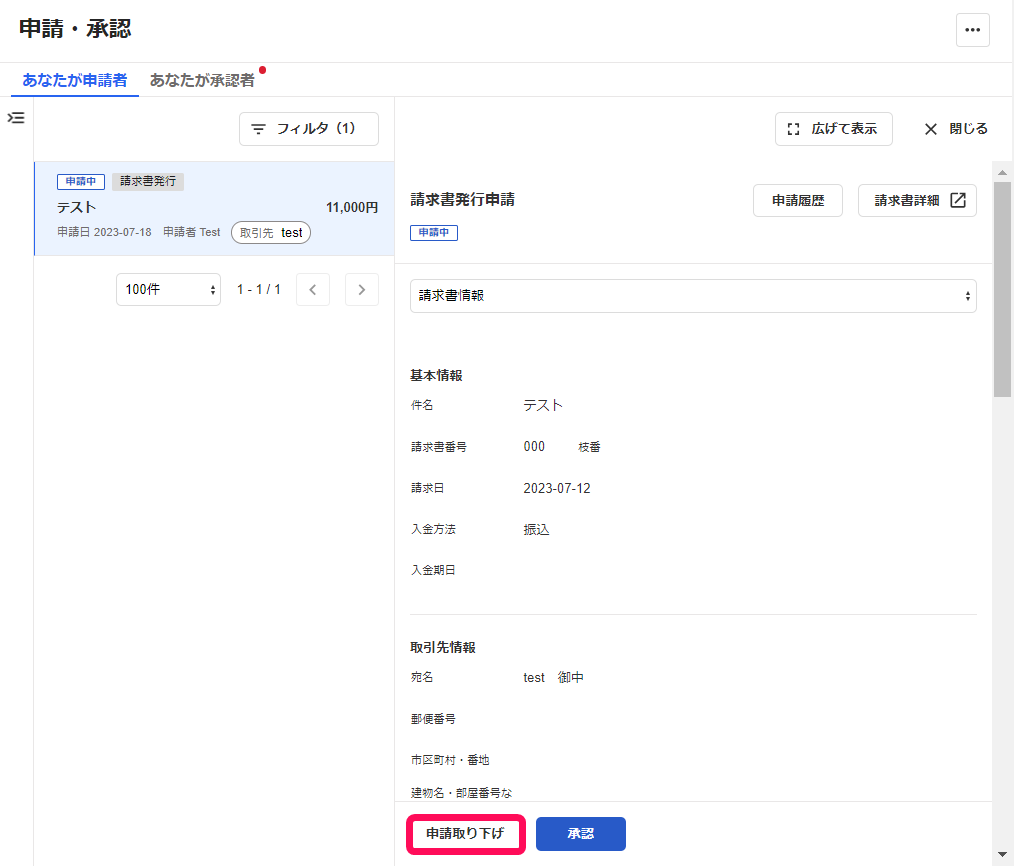This screenshot has width=1014, height=866.
Task: Switch to あなたが承認者 tab
Action: click(x=202, y=80)
